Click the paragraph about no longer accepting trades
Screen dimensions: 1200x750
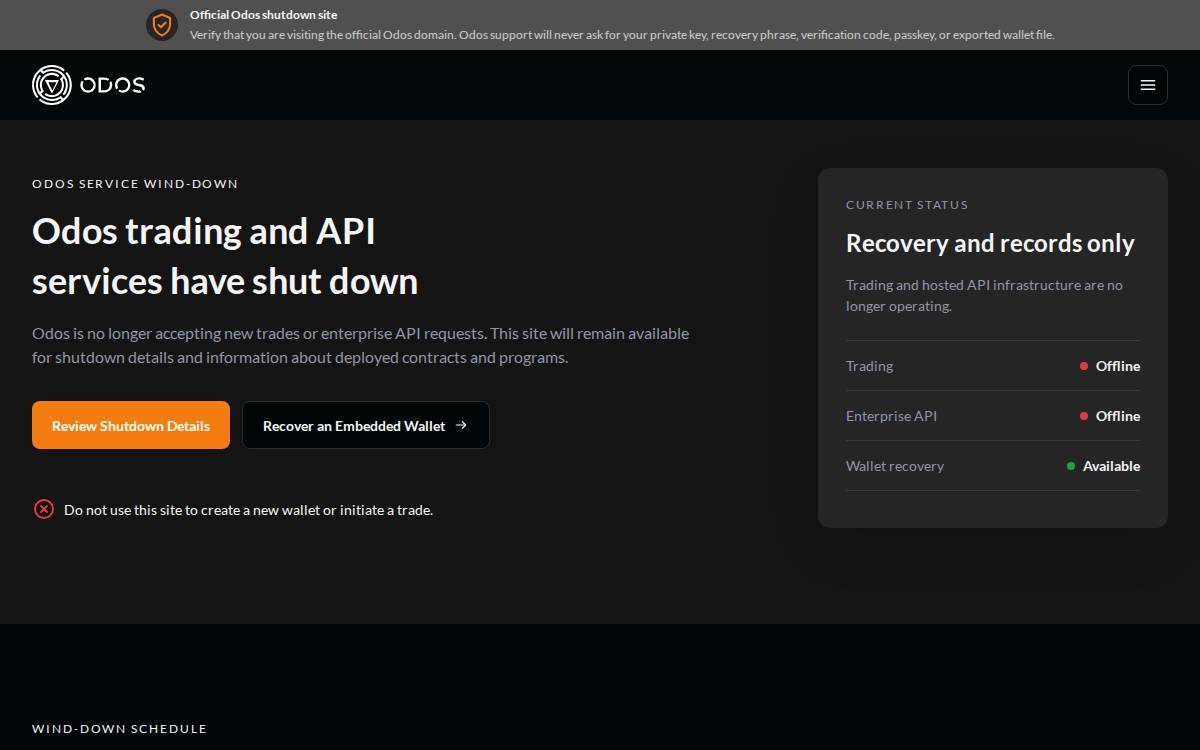point(360,345)
